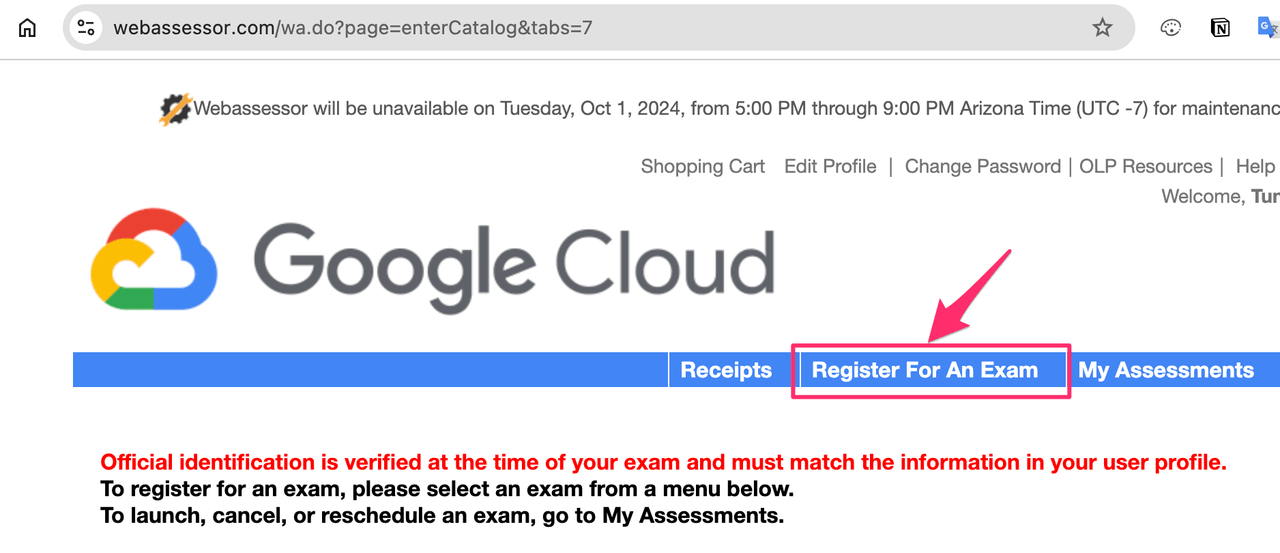
Task: Click the Edit Profile link
Action: (830, 167)
